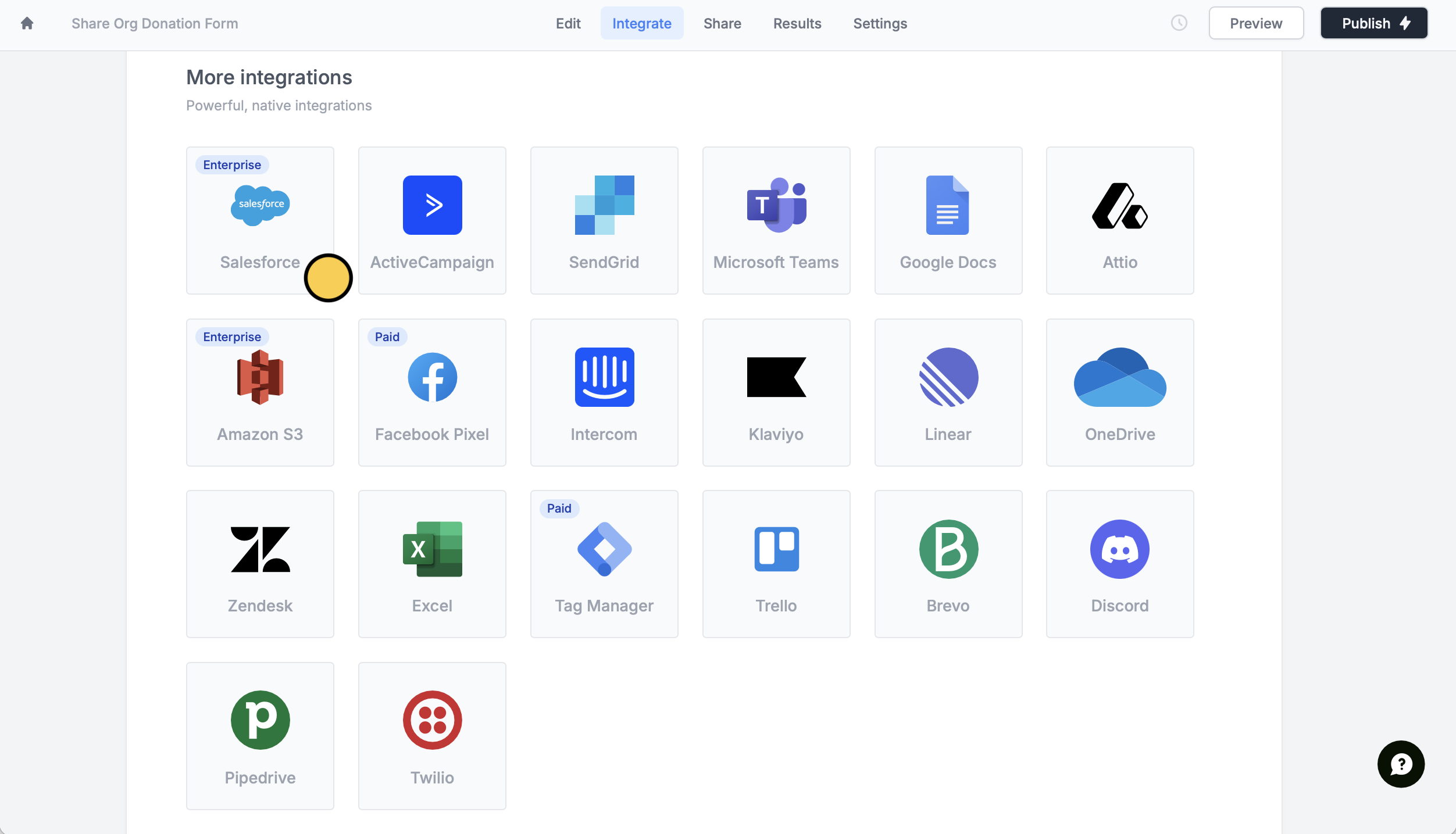
Task: Choose the Klaviyo flag icon
Action: [x=776, y=377]
